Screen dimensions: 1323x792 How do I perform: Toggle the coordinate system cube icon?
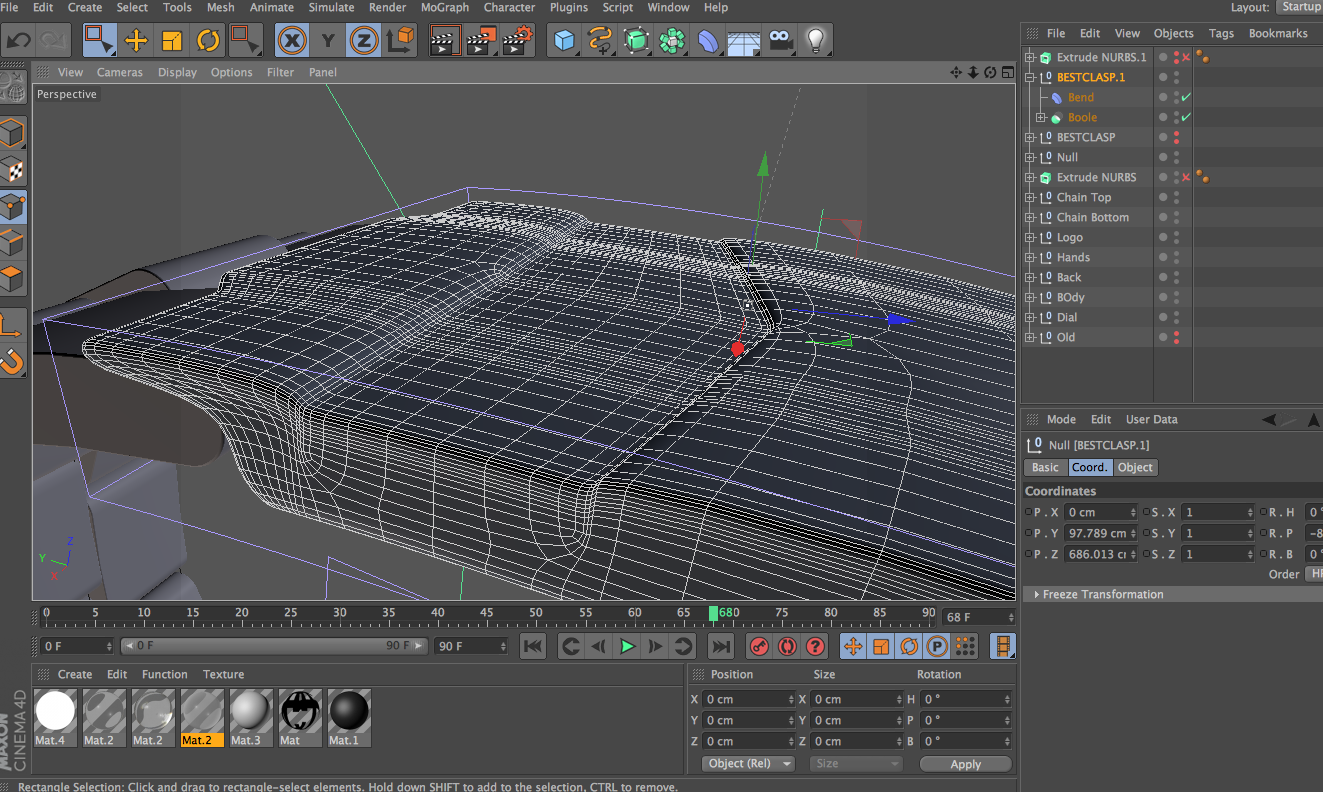click(400, 41)
